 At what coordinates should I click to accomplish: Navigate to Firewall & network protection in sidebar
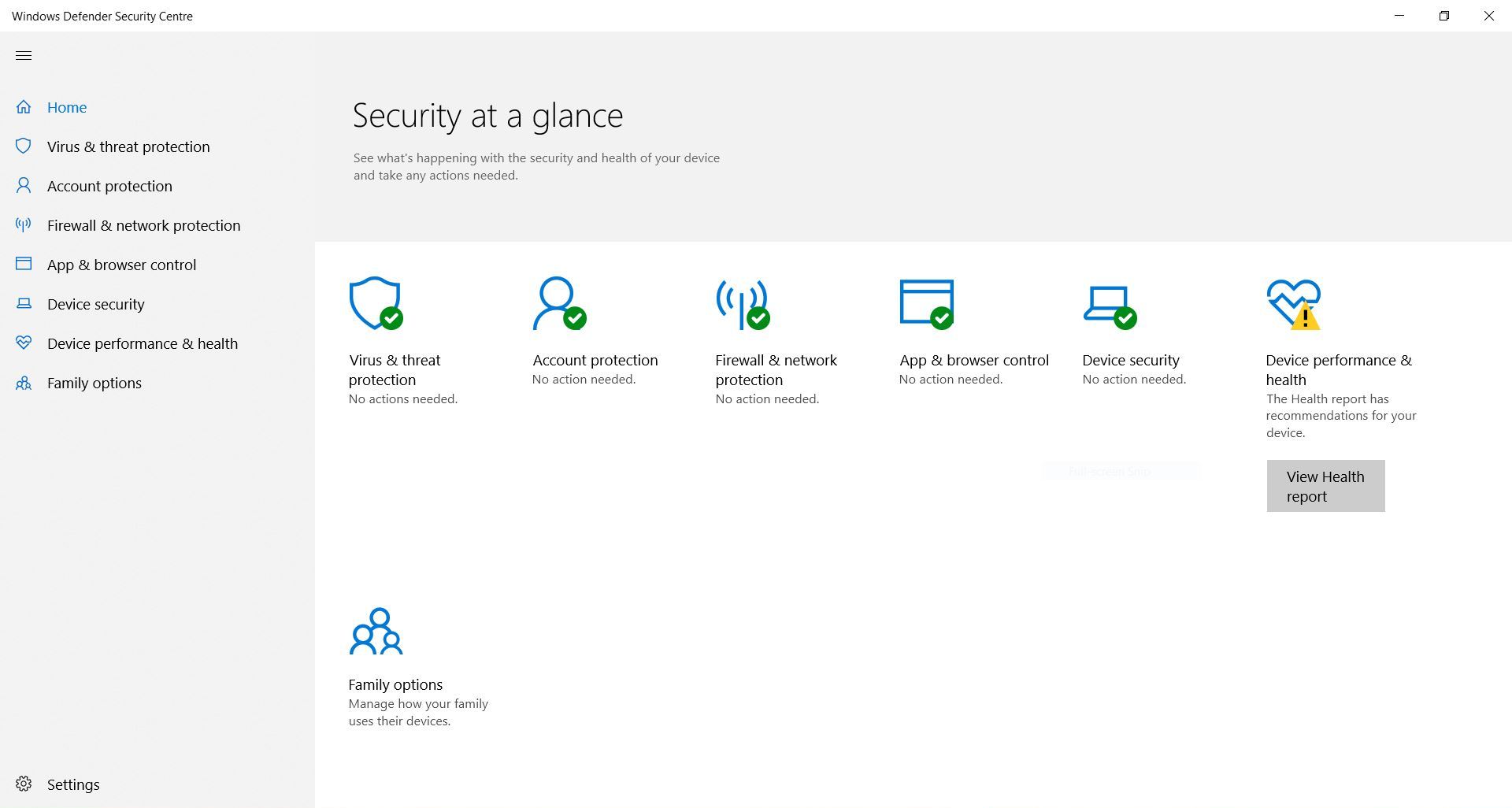coord(144,225)
